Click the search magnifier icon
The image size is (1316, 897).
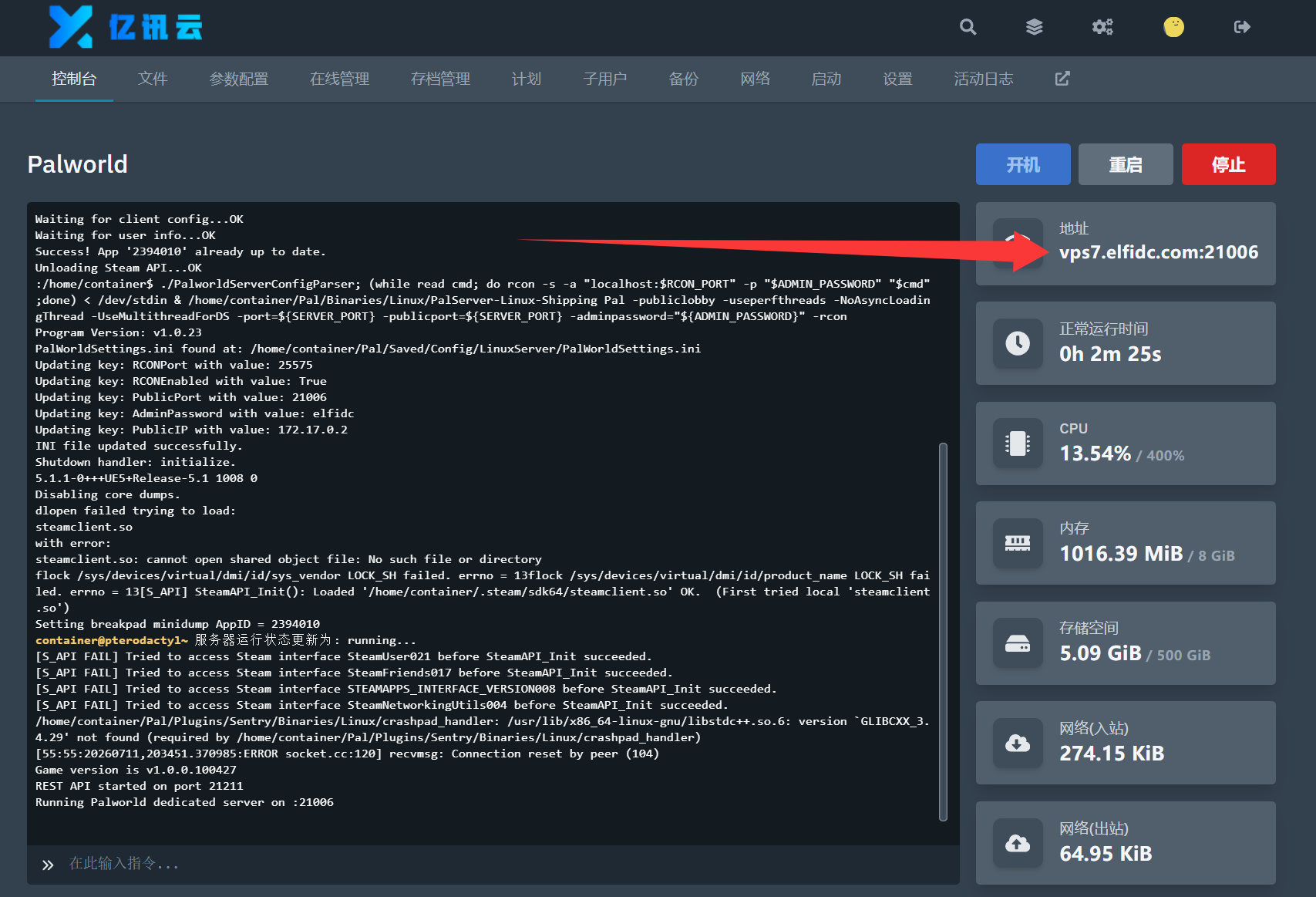pos(968,28)
